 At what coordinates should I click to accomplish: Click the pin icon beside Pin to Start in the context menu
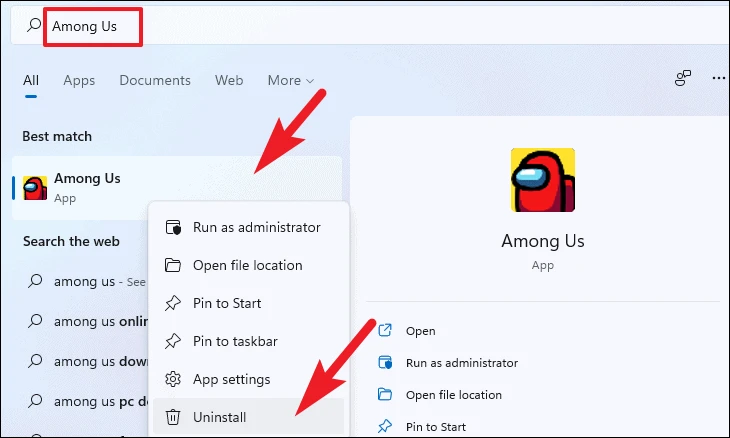pos(173,303)
